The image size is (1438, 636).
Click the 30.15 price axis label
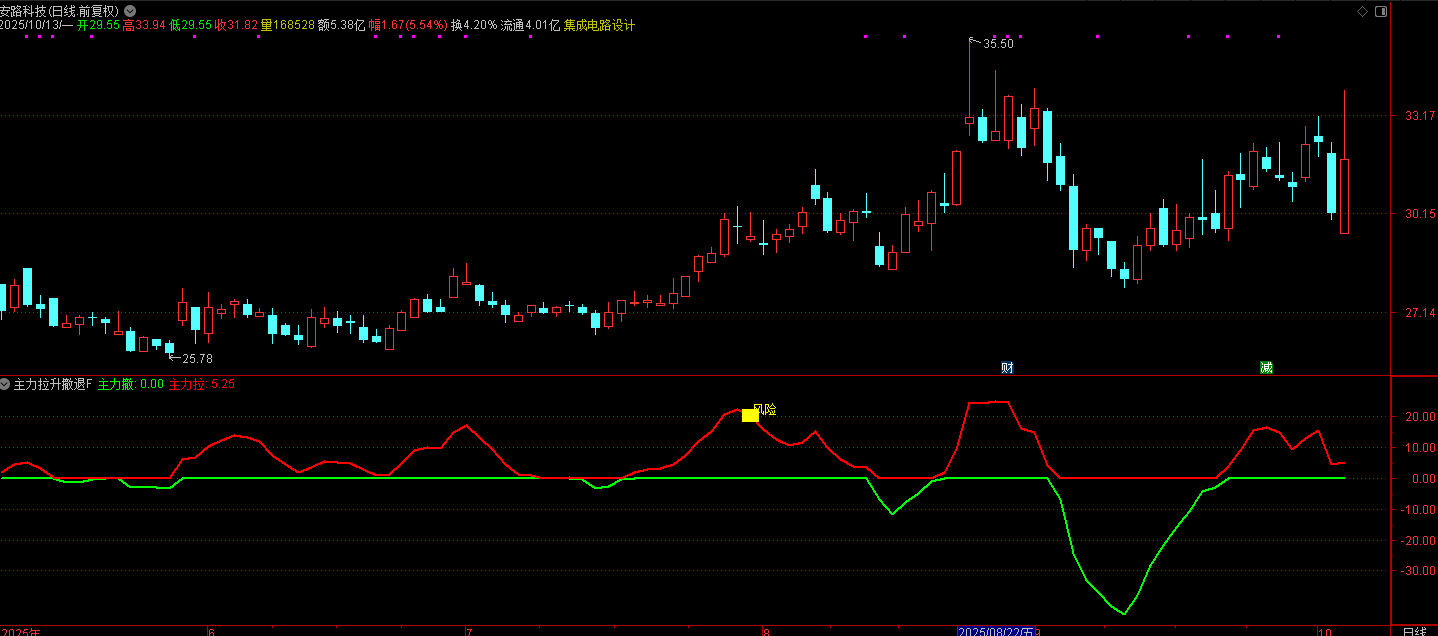(1420, 214)
